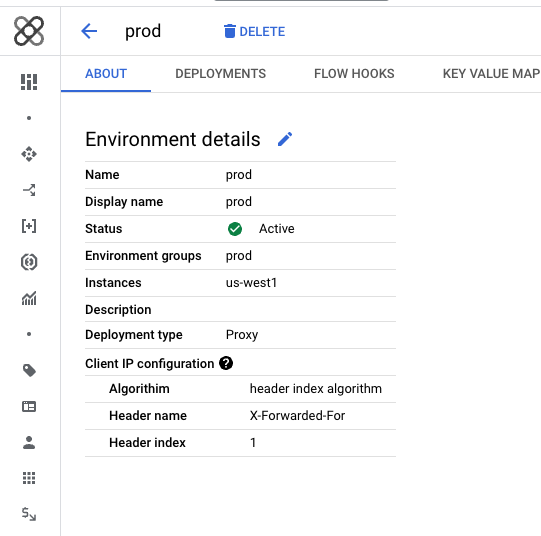This screenshot has width=541, height=536.
Task: Click the lower dot separator in sidebar
Action: [29, 334]
